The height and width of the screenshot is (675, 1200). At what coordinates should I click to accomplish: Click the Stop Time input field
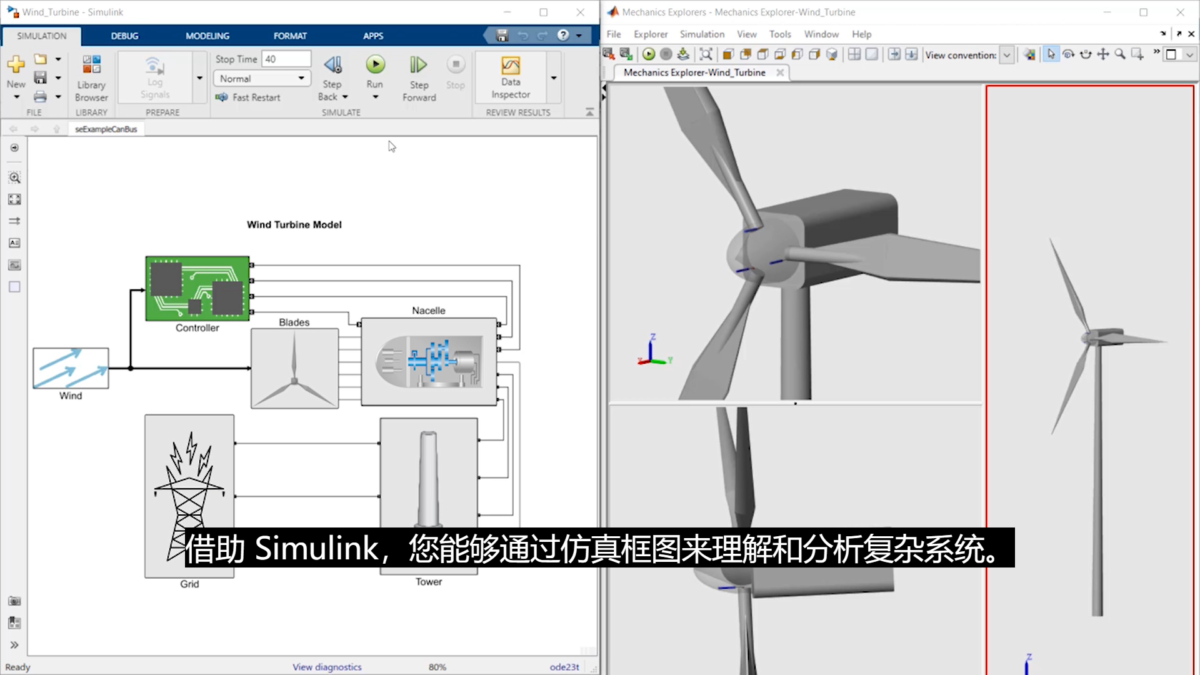pos(286,59)
